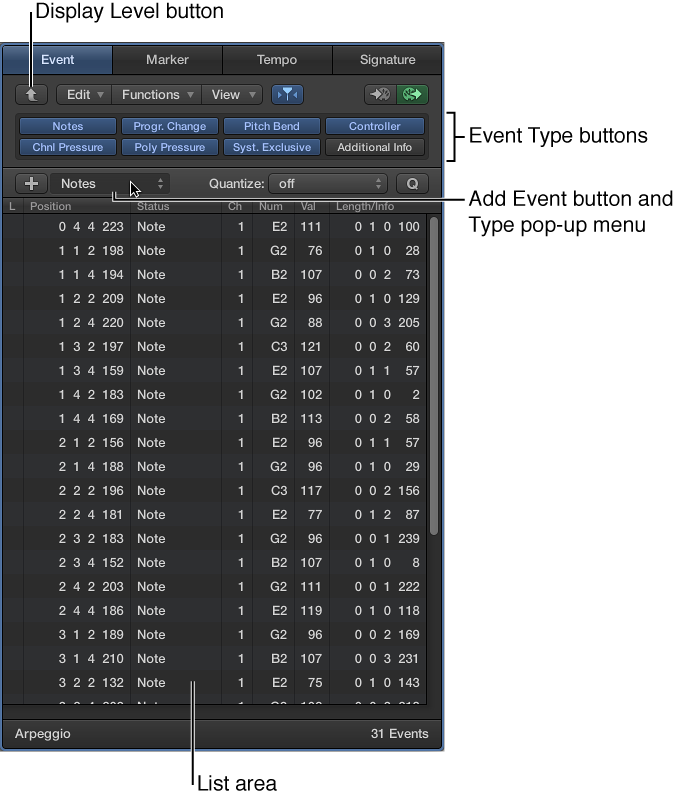Toggle the Progr. Change event type button
The height and width of the screenshot is (802, 686).
[x=170, y=126]
